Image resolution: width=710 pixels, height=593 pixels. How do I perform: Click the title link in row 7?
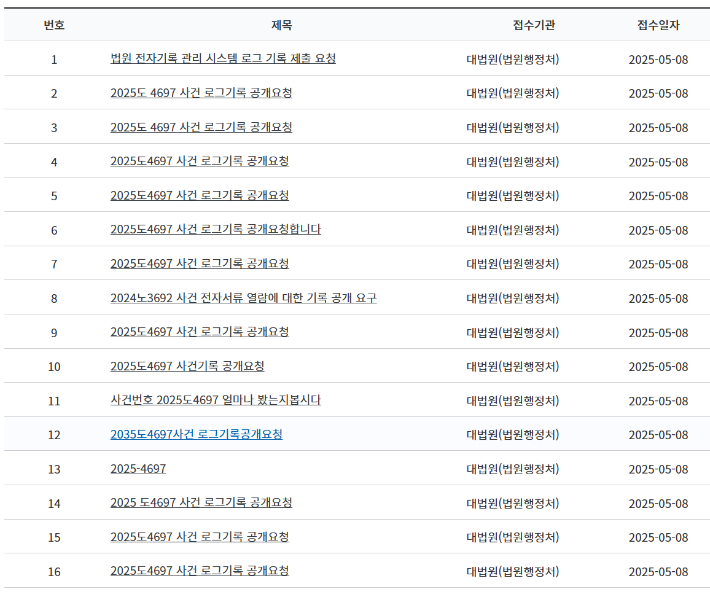(x=199, y=264)
